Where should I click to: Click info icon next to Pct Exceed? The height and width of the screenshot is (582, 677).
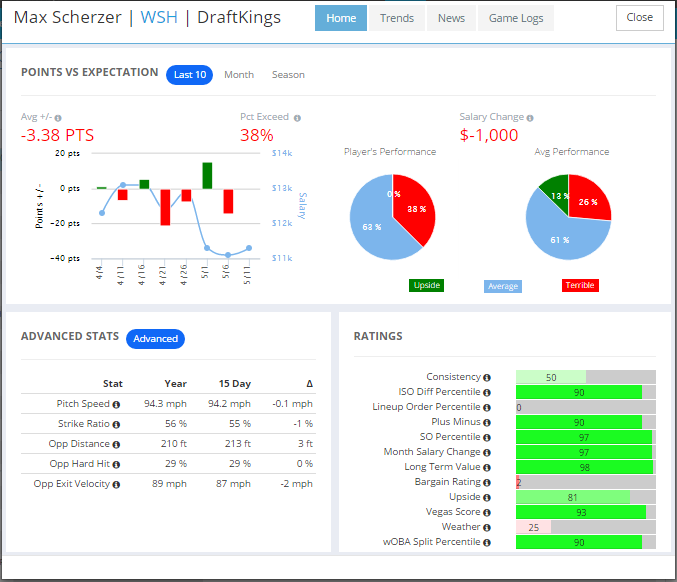click(x=297, y=118)
